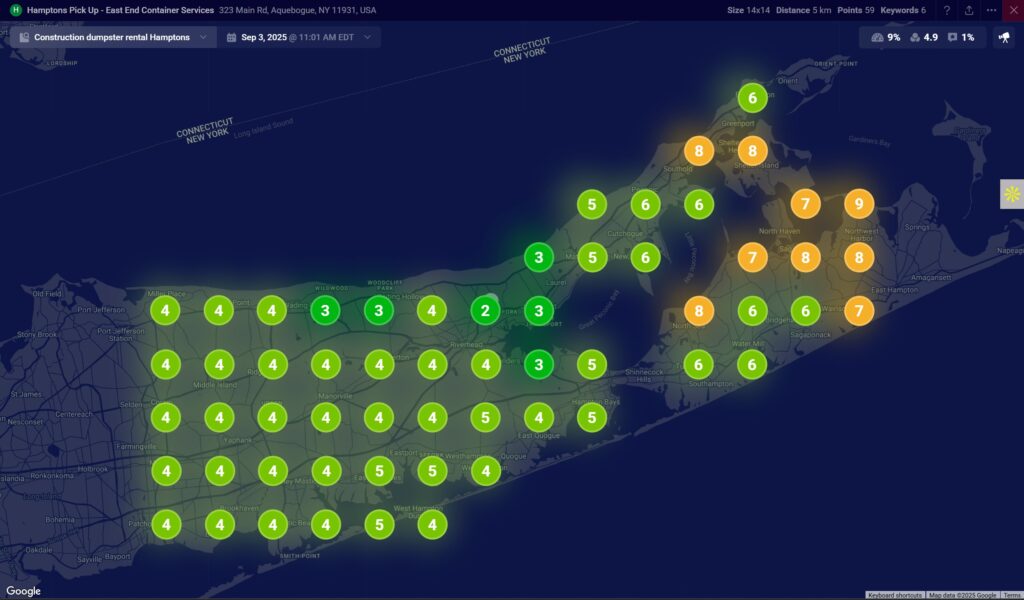Click the telescope icon in the top-right
Image resolution: width=1024 pixels, height=600 pixels.
[1004, 37]
